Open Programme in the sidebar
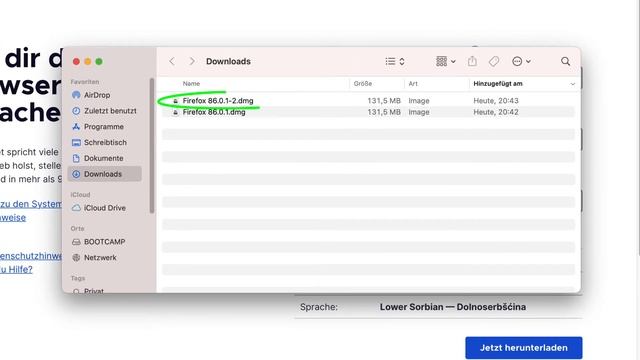 coord(105,127)
